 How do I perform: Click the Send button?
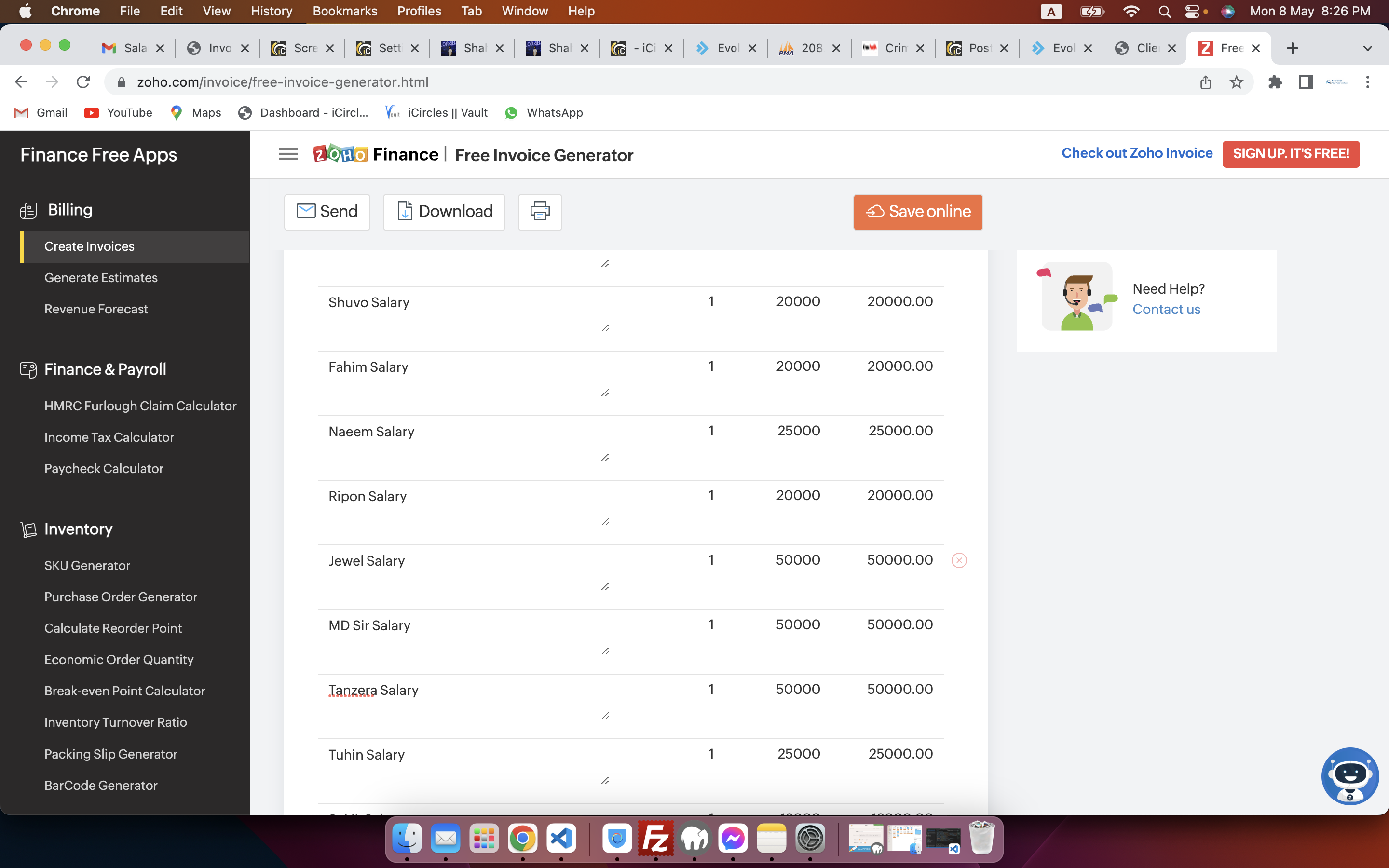327,212
